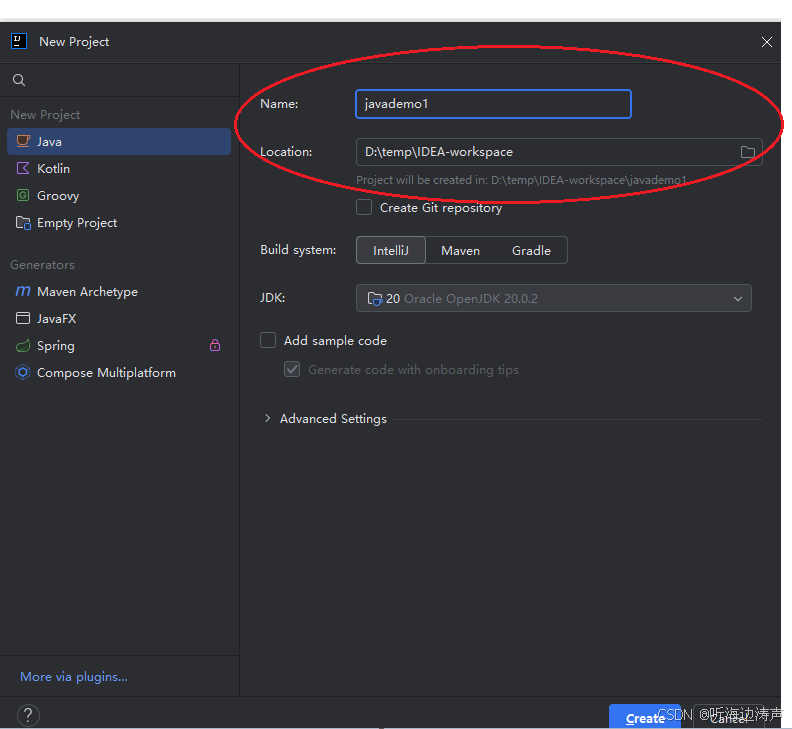Check Add sample code
This screenshot has height=729, width=792.
[x=268, y=341]
